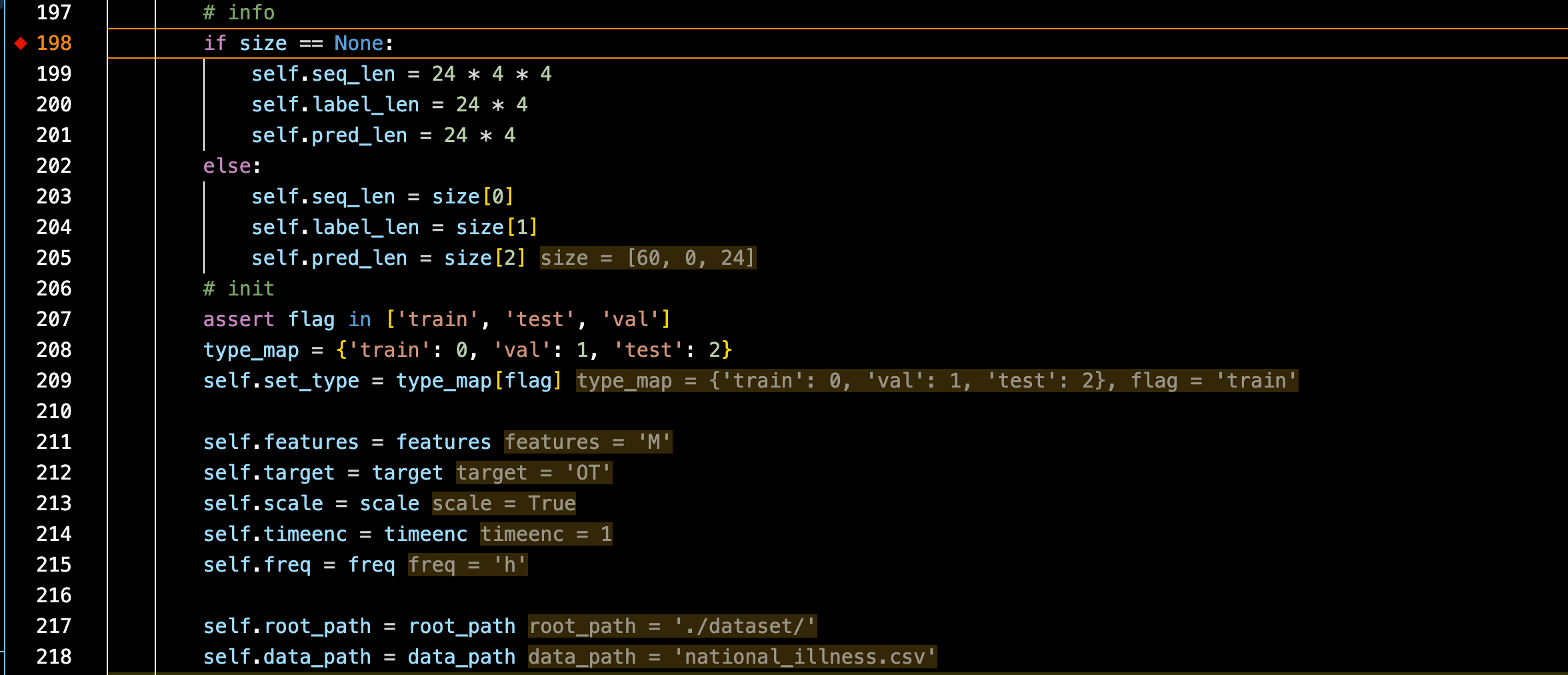Click inline debug value "flag = 'train'"

pyautogui.click(x=1213, y=381)
